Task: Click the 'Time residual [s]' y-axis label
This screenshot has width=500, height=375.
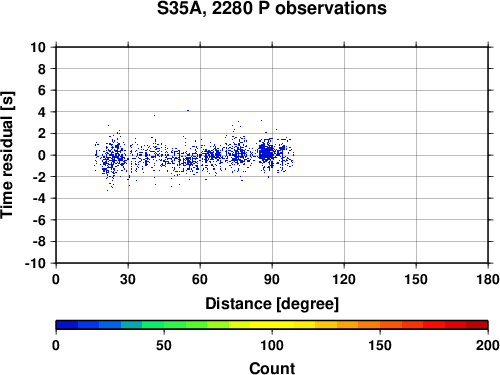Action: click(x=7, y=155)
